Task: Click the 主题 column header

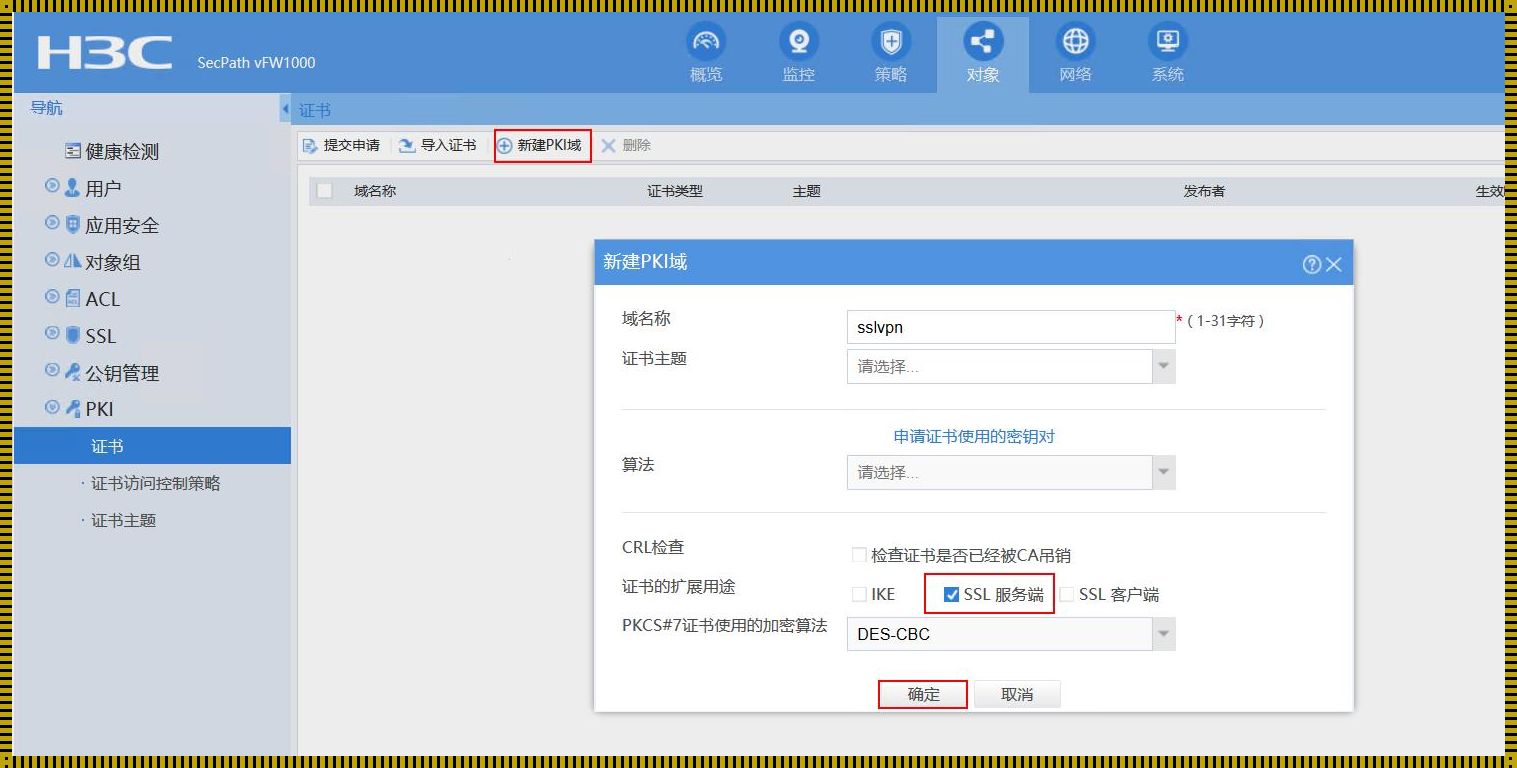Action: coord(806,190)
